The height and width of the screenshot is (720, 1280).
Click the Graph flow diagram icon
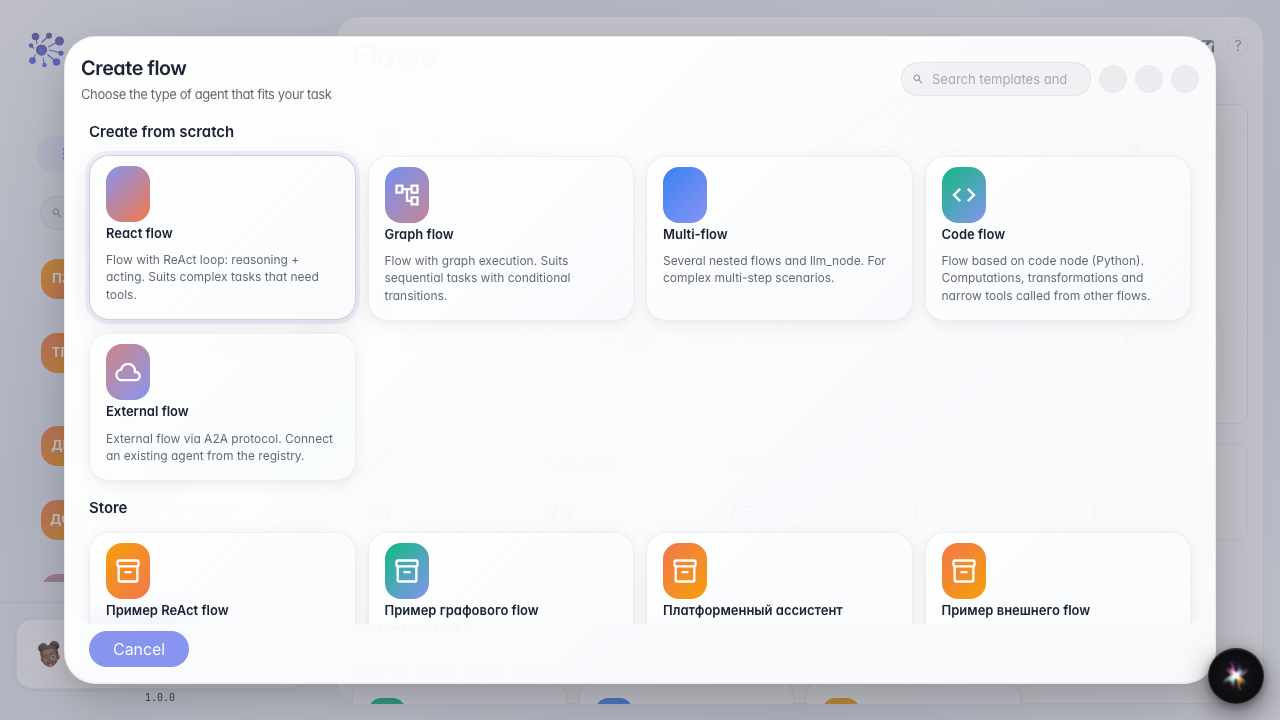tap(407, 195)
